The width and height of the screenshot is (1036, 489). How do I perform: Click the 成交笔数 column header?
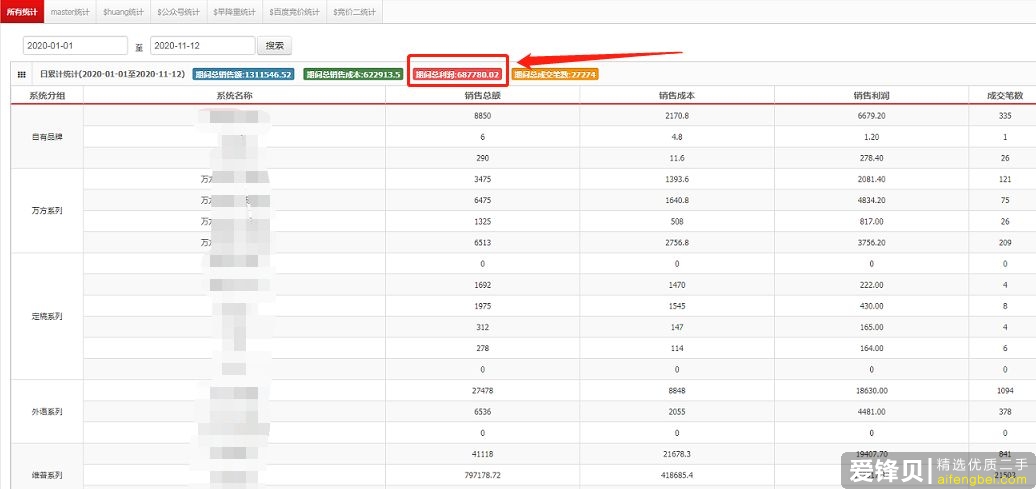[x=1003, y=96]
